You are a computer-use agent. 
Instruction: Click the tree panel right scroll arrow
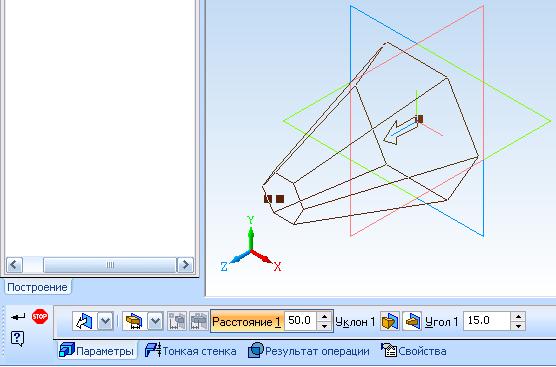point(185,265)
